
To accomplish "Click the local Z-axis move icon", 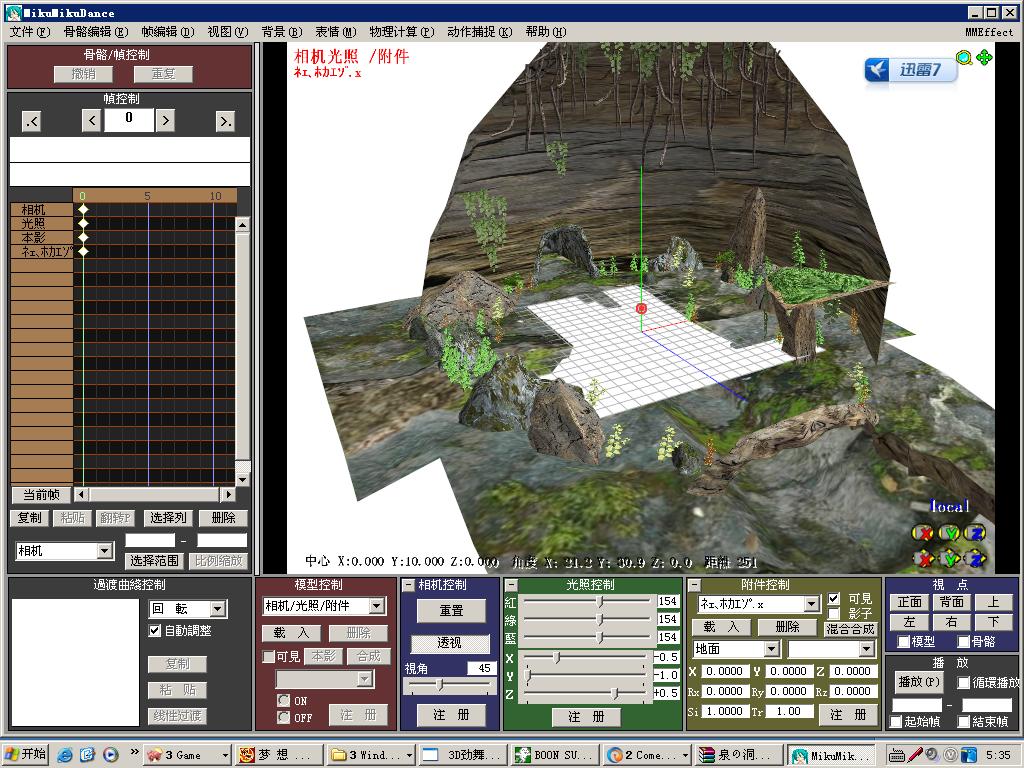I will point(976,558).
